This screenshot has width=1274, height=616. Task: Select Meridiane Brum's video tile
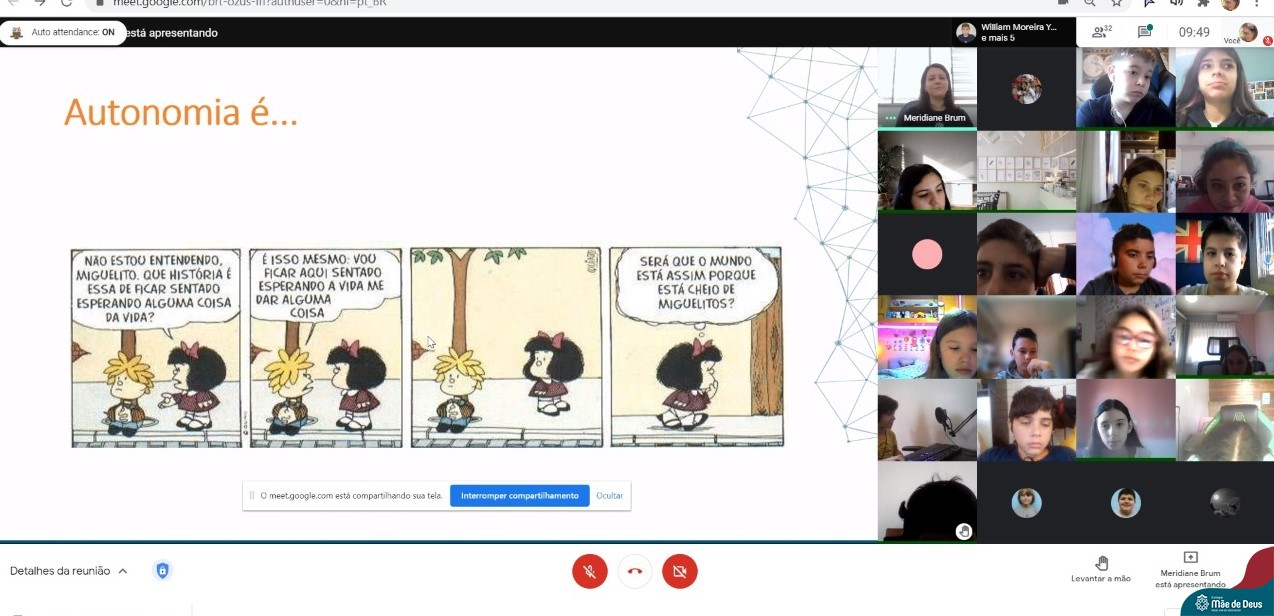927,88
